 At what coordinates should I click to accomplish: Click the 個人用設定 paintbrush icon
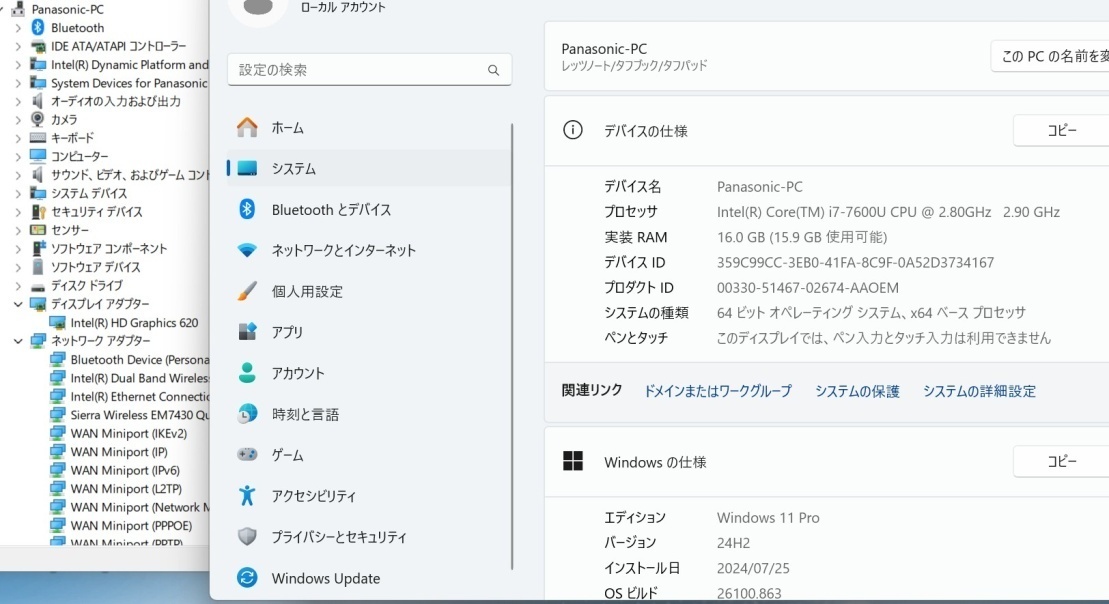click(247, 291)
